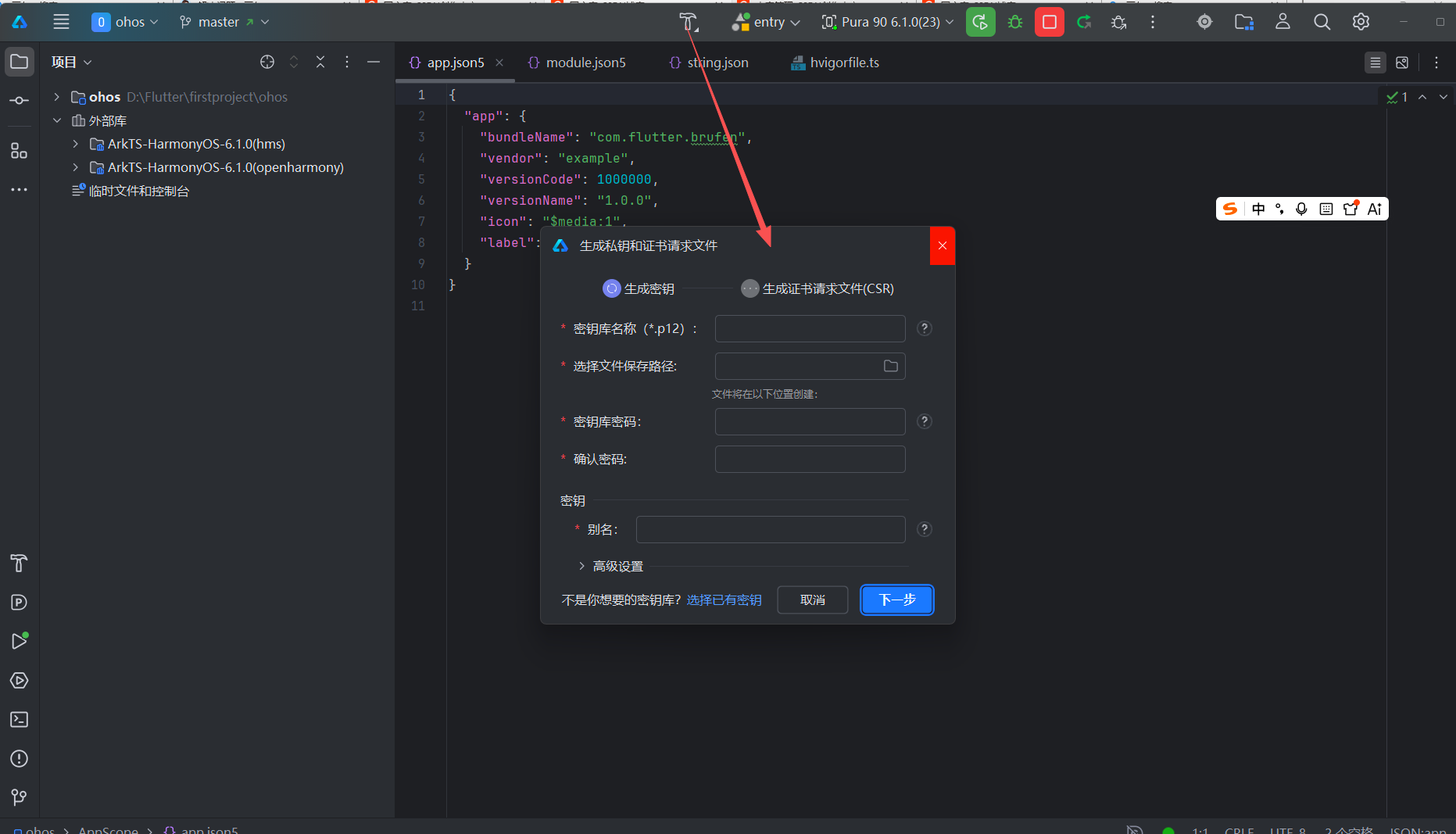Viewport: 1456px width, 834px height.
Task: Switch to string.json tab
Action: [x=709, y=63]
